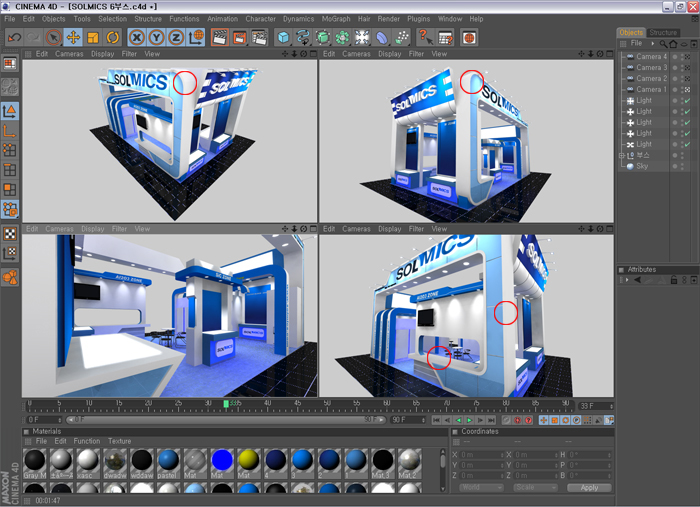The width and height of the screenshot is (700, 507).
Task: Toggle the Z axis lock
Action: (176, 37)
